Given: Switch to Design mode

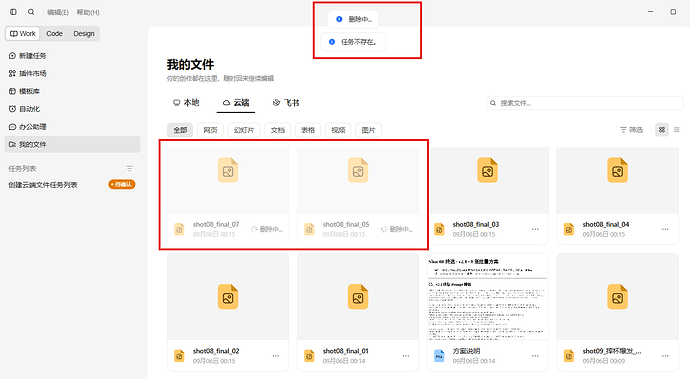Looking at the screenshot, I should point(84,33).
